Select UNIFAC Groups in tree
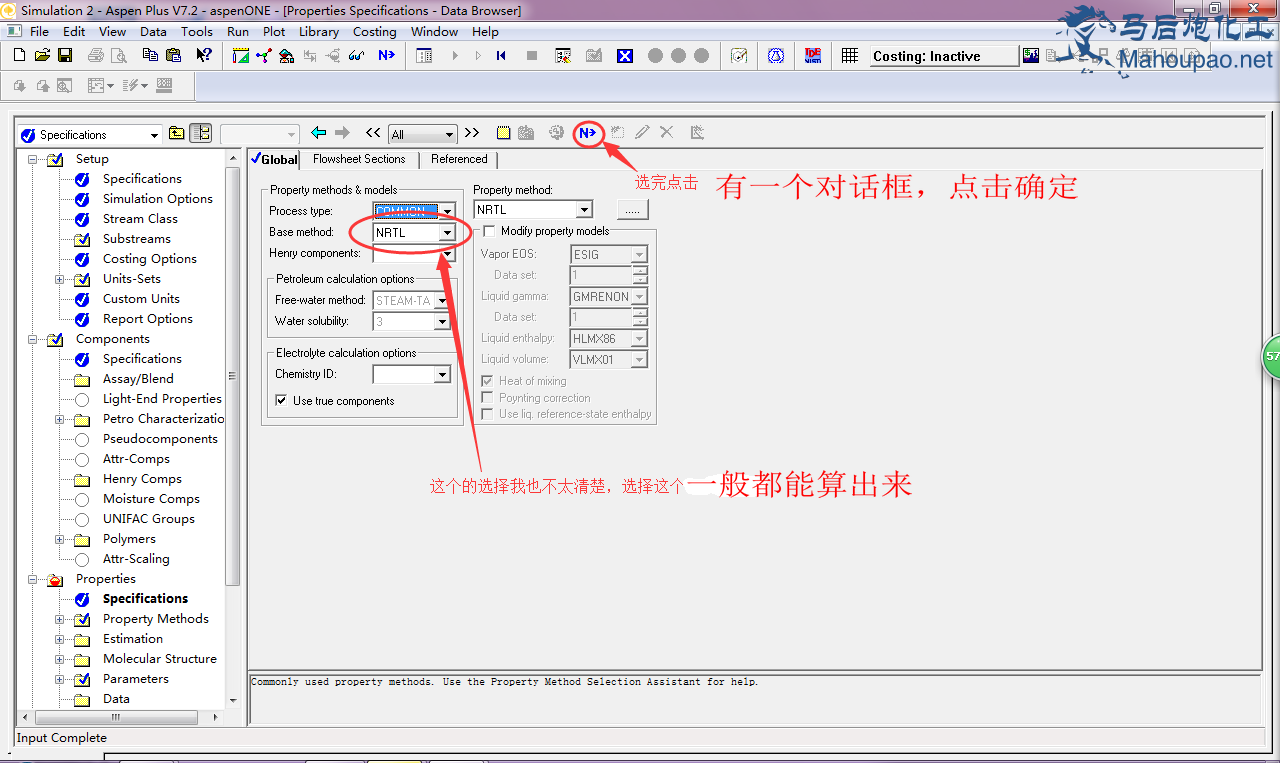Viewport: 1280px width, 763px height. pyautogui.click(x=149, y=519)
